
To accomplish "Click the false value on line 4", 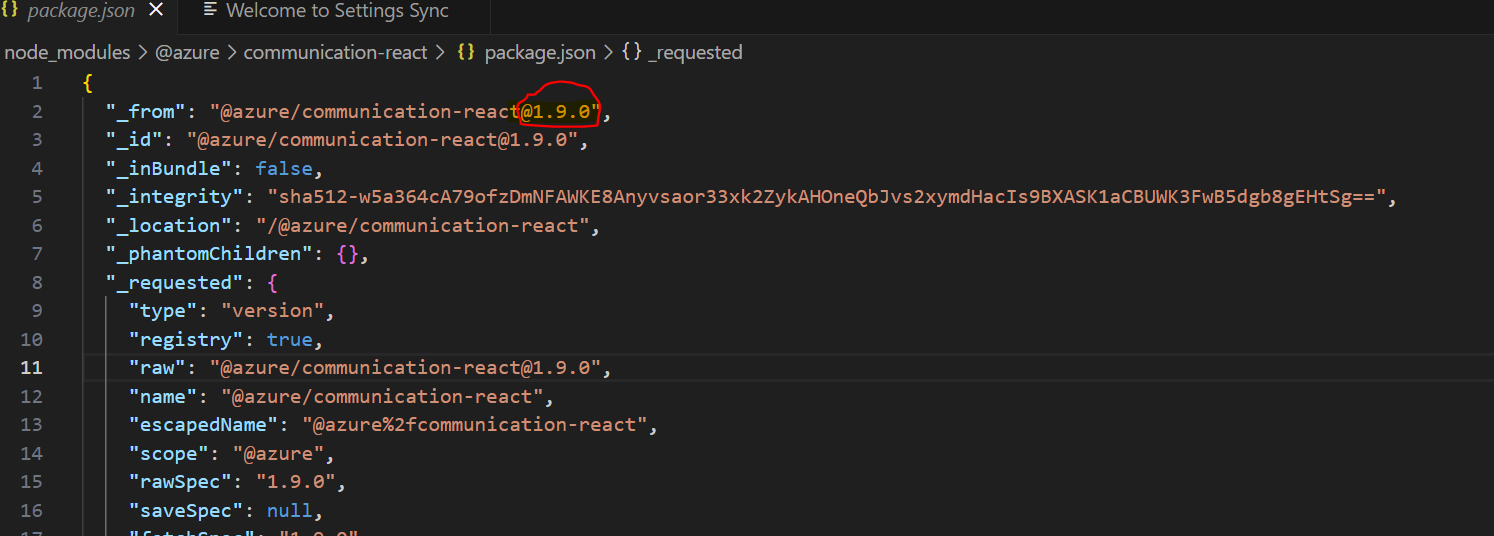I will click(x=283, y=168).
